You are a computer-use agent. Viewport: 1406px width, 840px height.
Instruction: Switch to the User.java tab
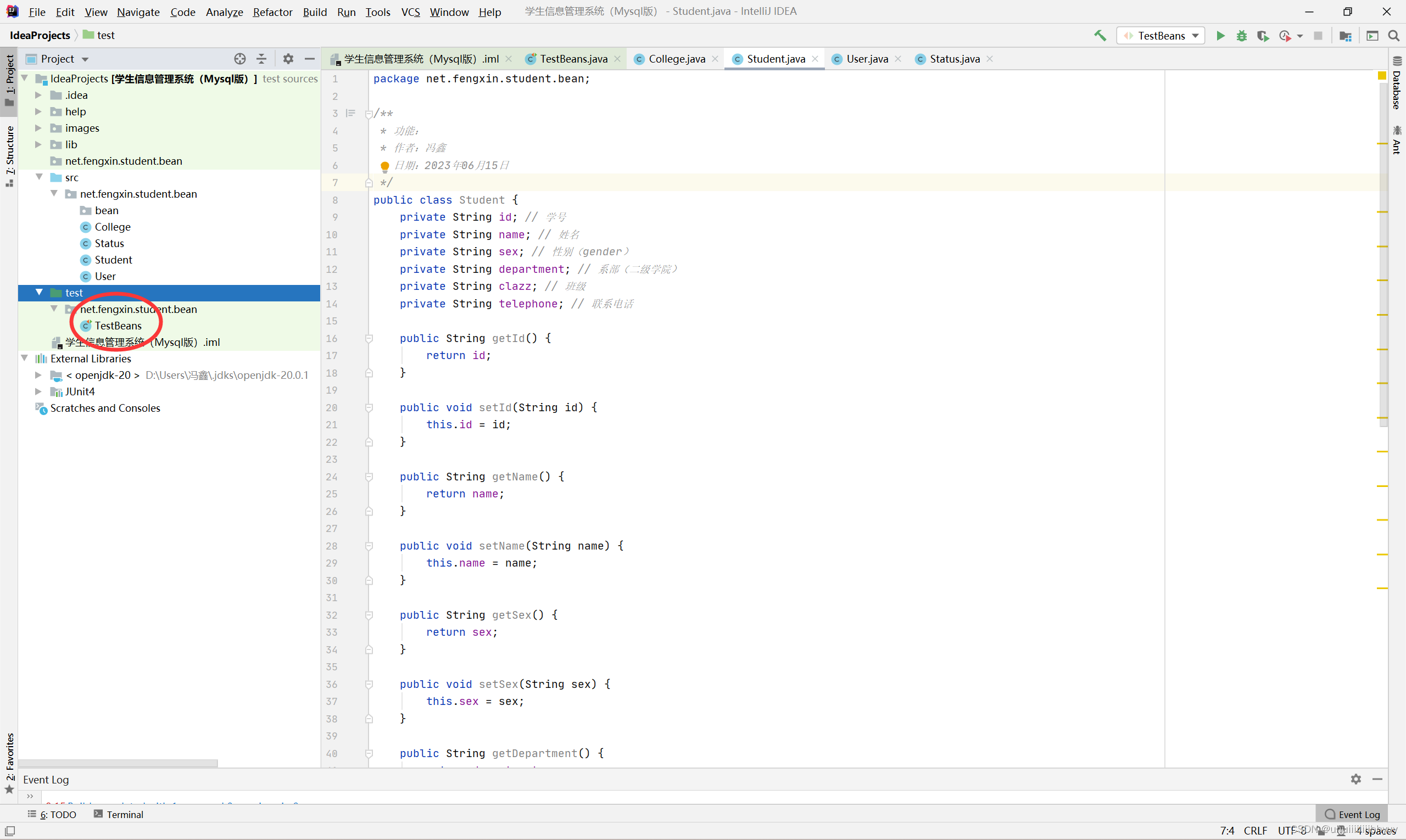click(x=866, y=59)
